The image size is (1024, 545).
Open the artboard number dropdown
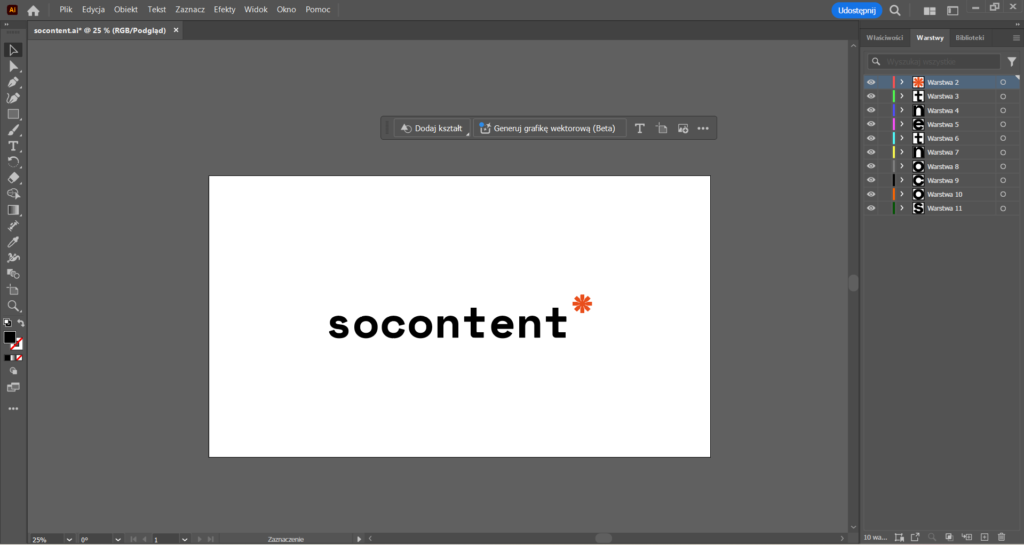point(185,540)
